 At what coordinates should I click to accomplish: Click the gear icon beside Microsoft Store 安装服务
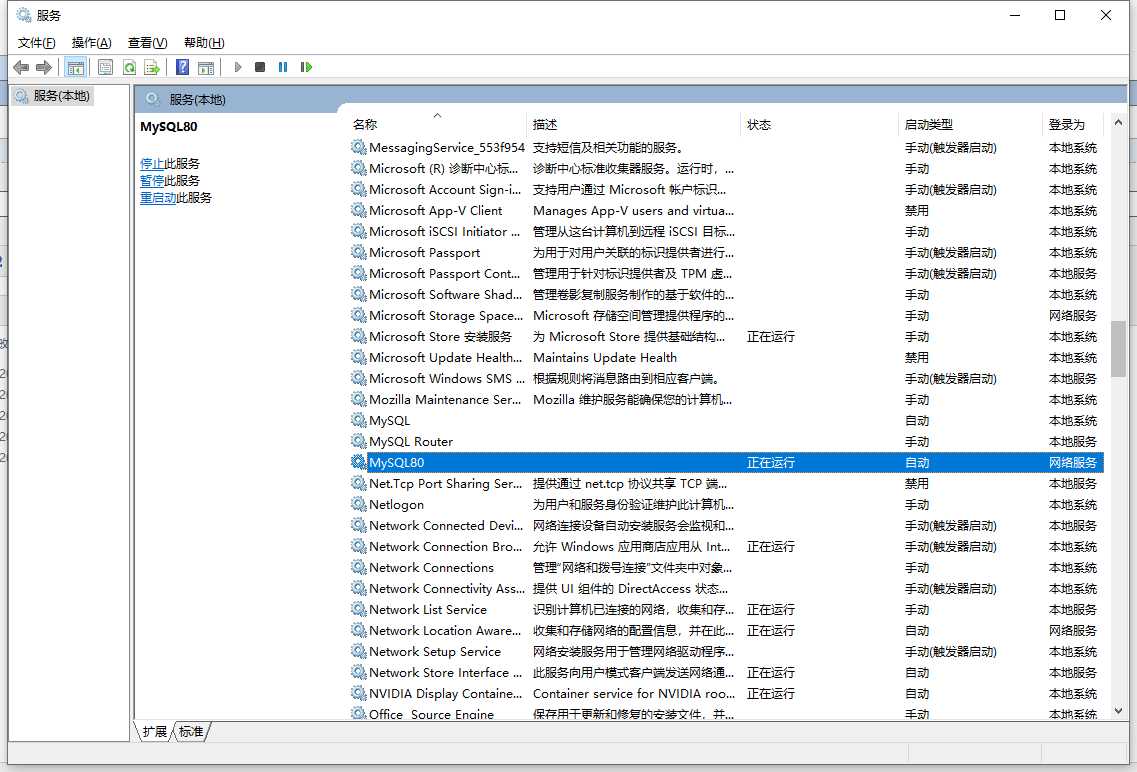[358, 336]
